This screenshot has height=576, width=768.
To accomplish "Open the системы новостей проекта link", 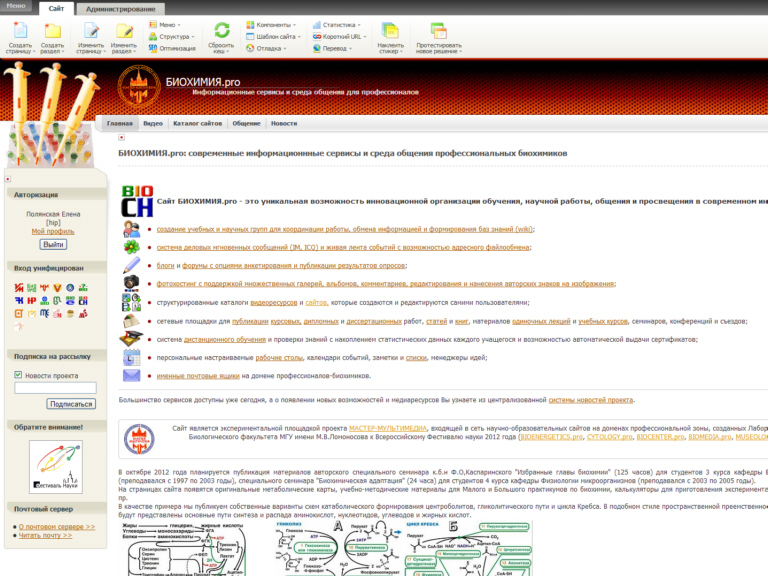I will (x=590, y=400).
